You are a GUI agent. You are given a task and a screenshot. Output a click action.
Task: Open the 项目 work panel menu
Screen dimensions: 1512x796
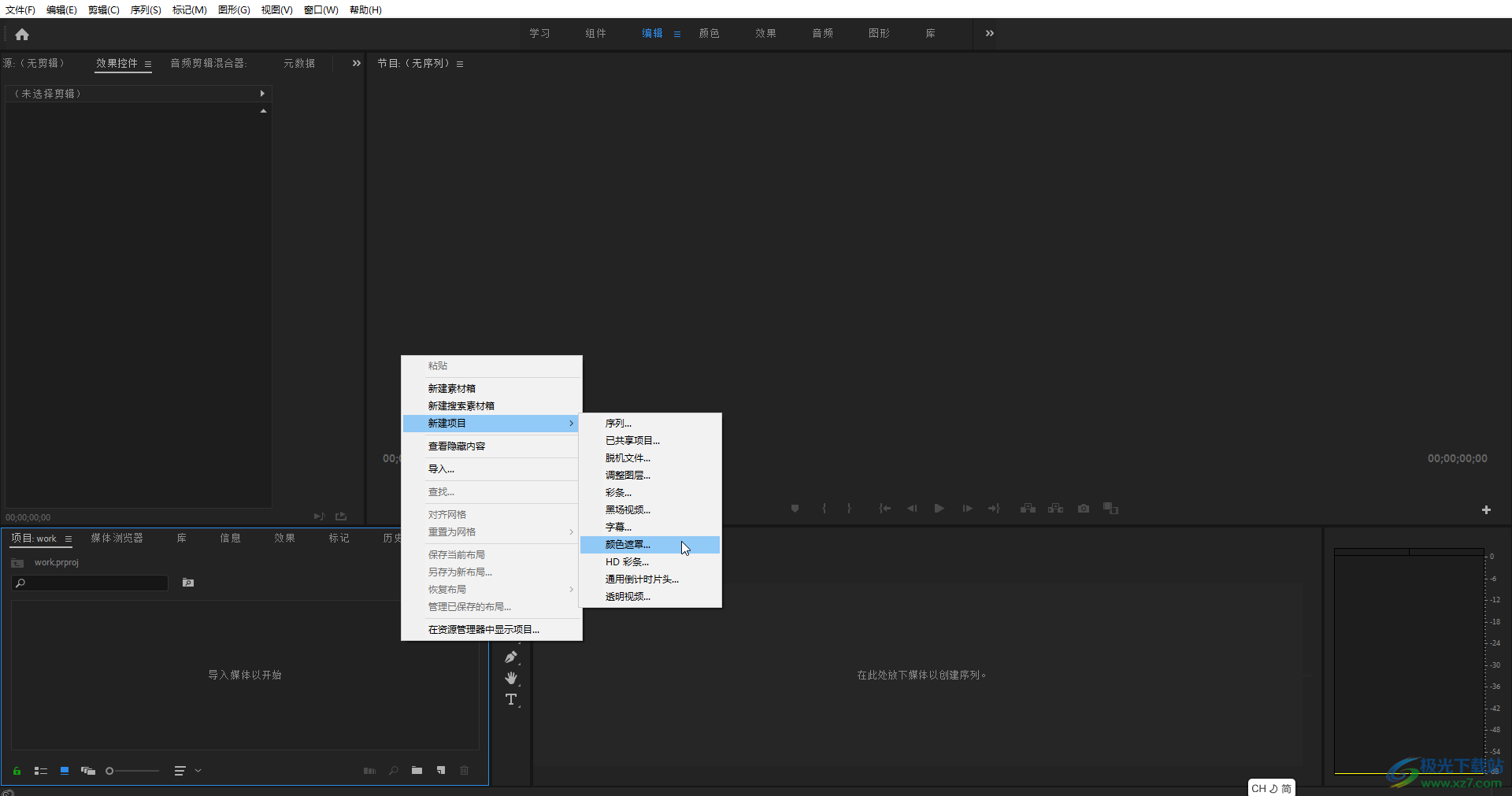(69, 539)
